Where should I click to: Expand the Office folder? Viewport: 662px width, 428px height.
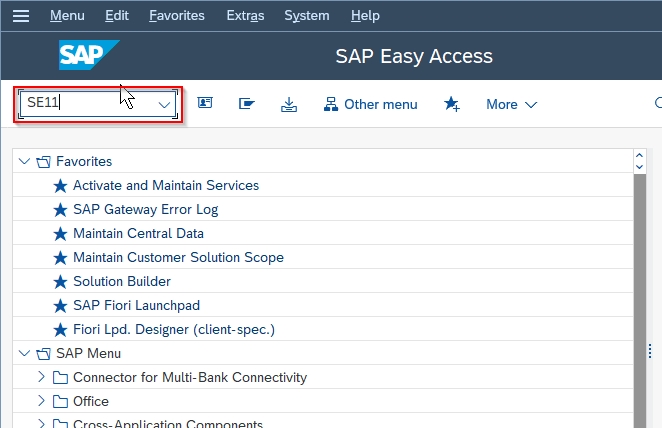click(x=41, y=401)
